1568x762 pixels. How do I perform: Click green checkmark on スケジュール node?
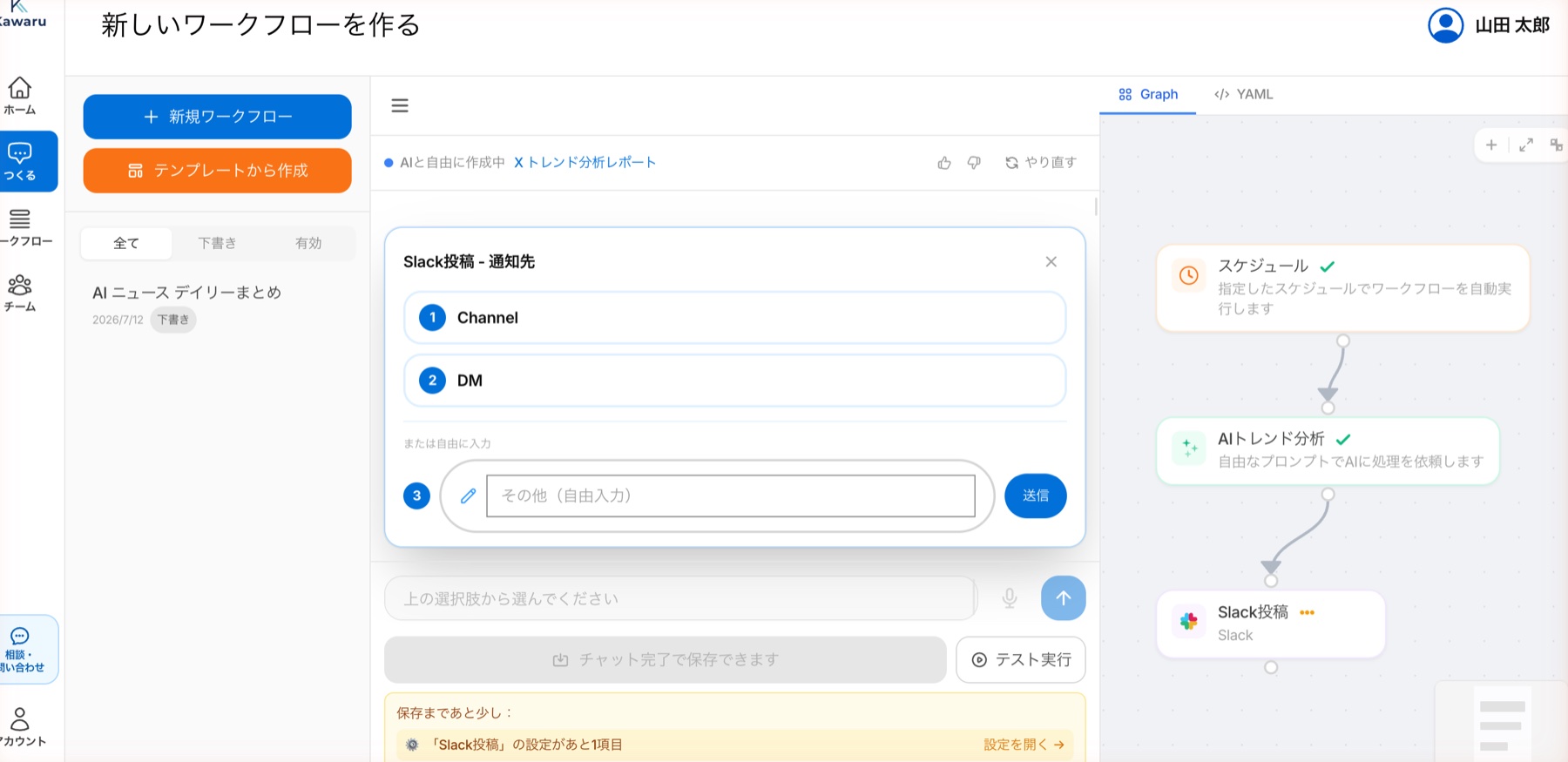pos(1328,266)
